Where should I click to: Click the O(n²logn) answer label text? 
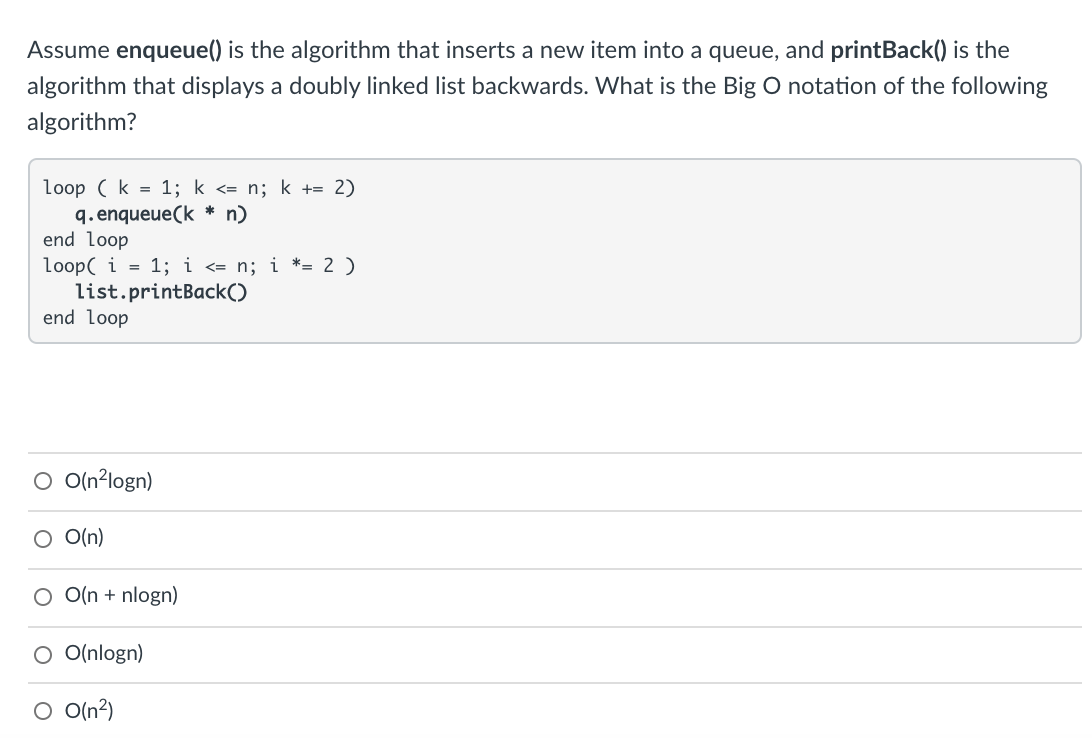point(109,480)
